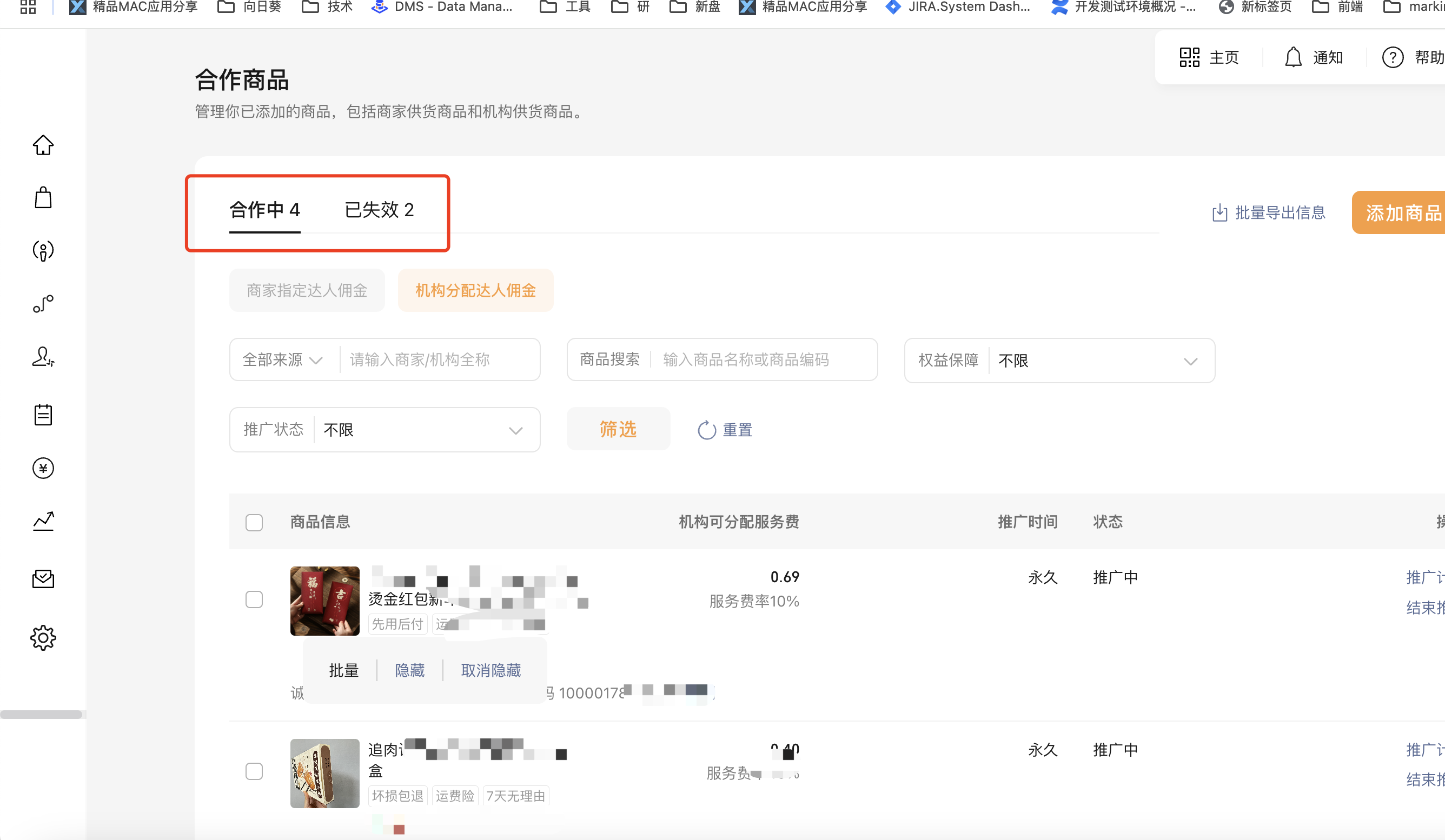1445x840 pixels.
Task: Switch to the 已失效 2 tab
Action: (x=379, y=210)
